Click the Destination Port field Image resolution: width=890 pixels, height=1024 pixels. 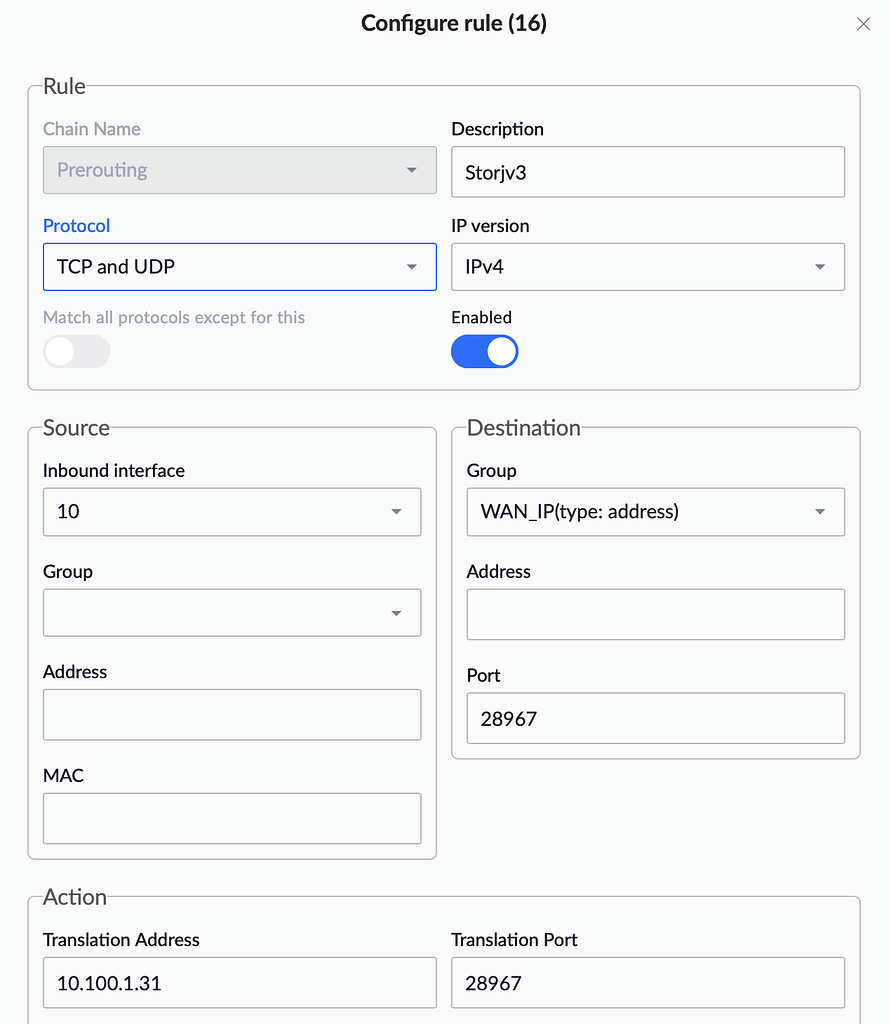point(655,718)
